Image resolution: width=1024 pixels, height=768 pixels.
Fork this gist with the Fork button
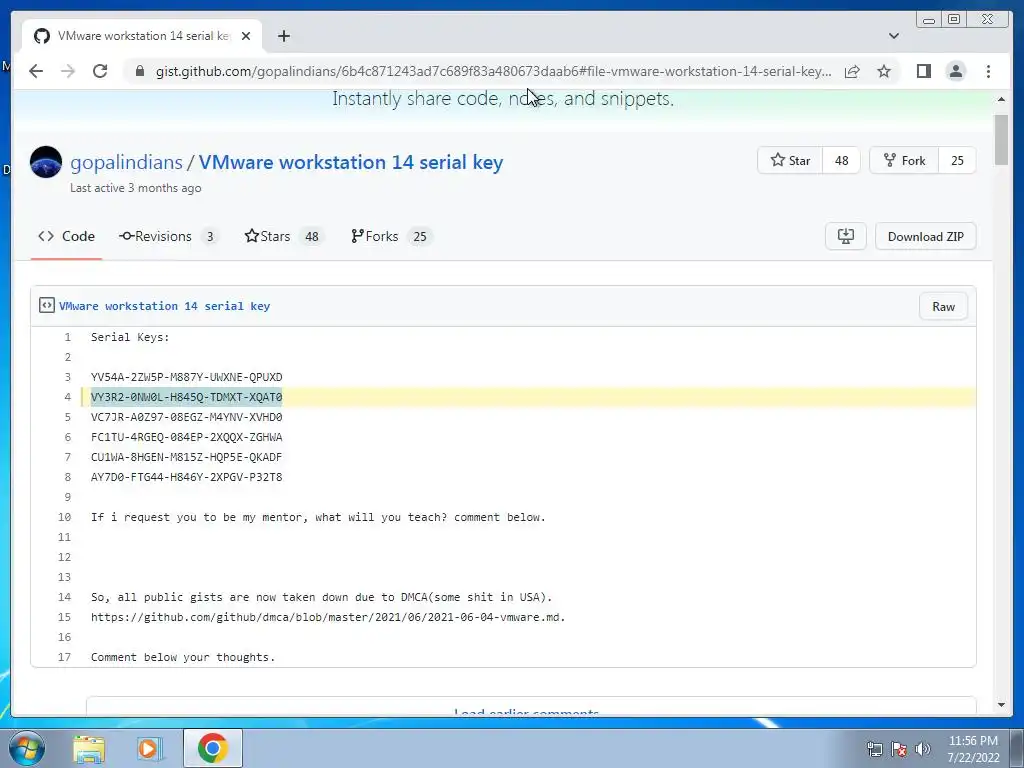(904, 160)
